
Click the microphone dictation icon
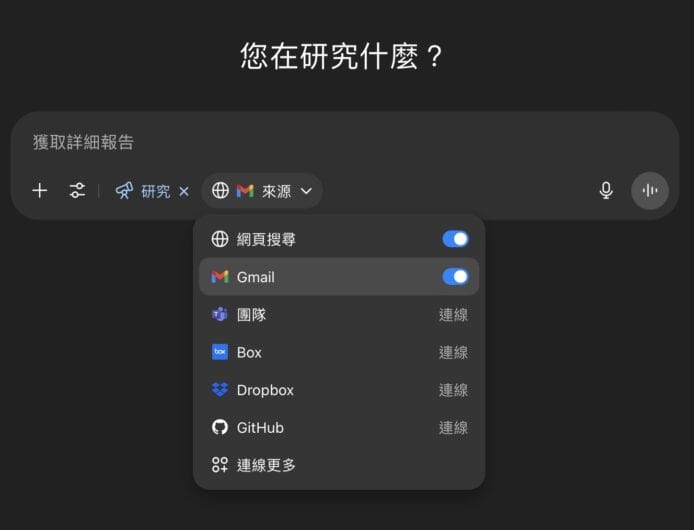coord(606,190)
